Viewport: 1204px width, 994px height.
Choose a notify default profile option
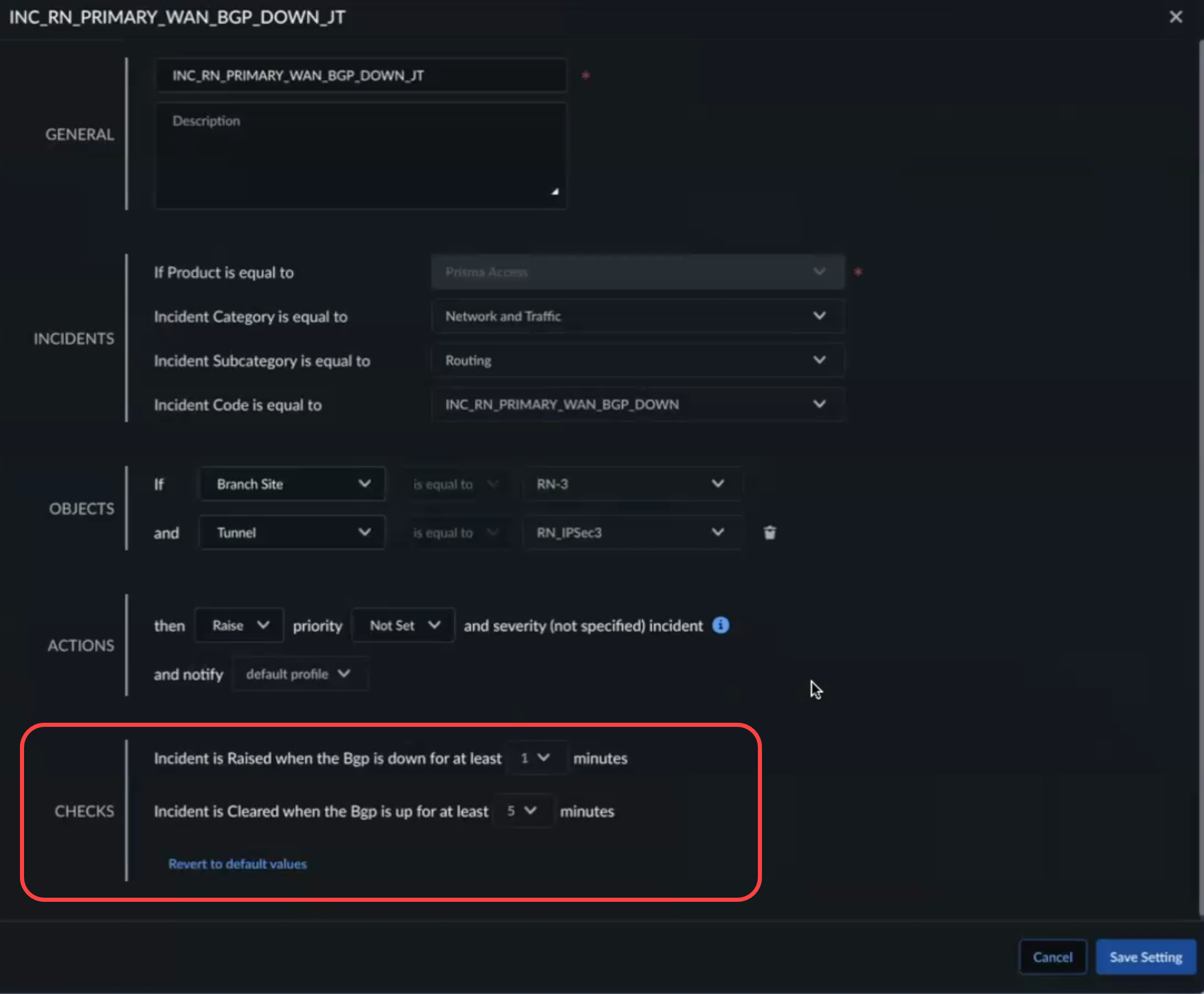299,674
